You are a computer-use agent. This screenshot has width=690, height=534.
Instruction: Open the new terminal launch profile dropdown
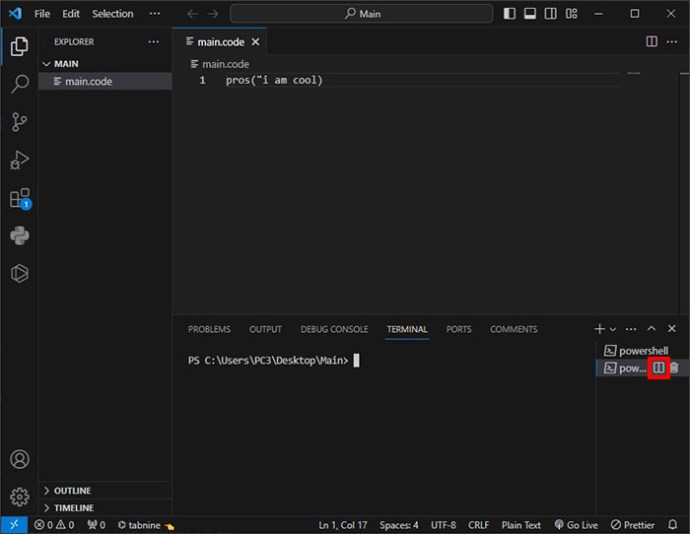click(x=613, y=329)
